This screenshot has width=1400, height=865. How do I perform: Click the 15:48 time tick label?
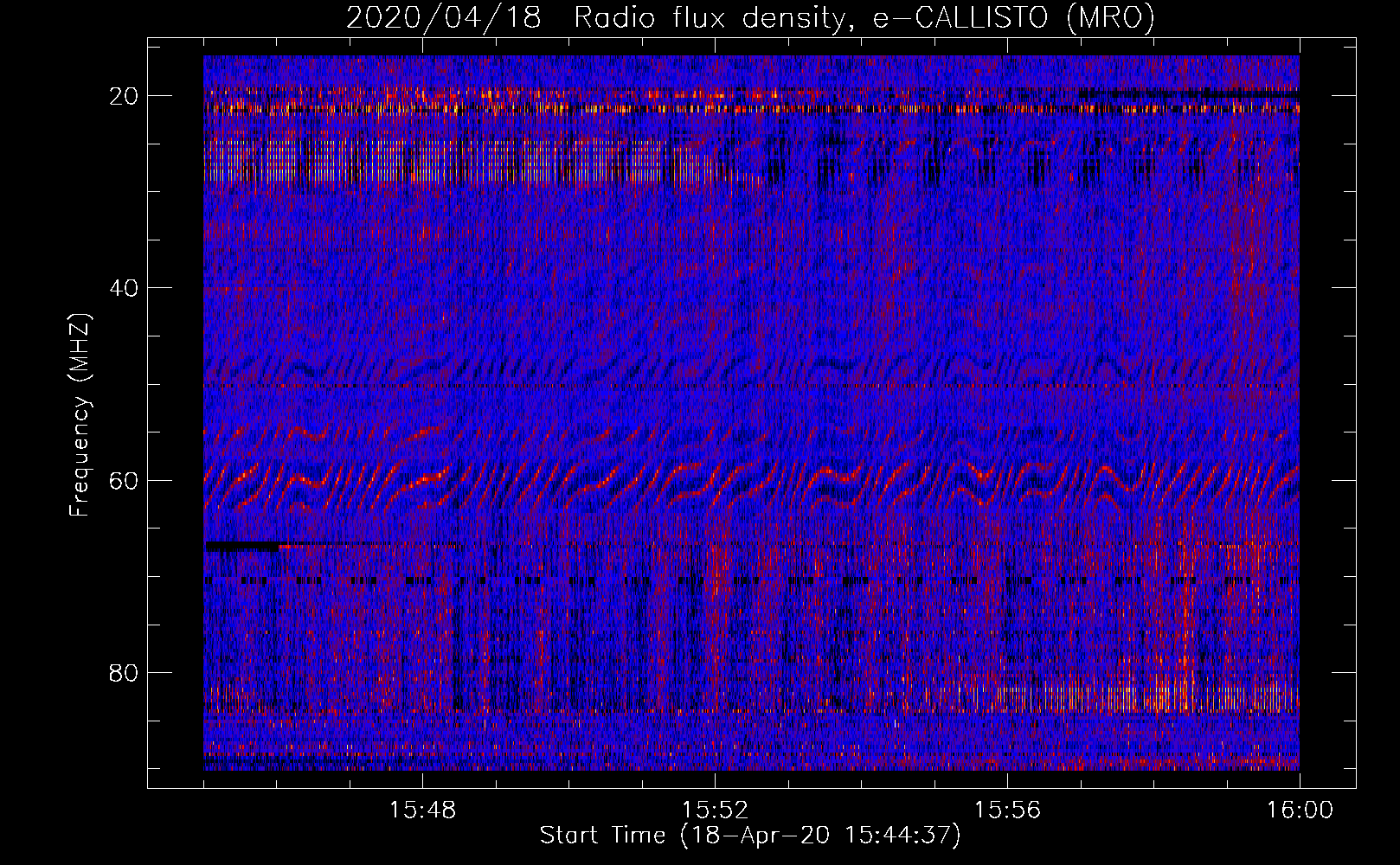[x=422, y=811]
